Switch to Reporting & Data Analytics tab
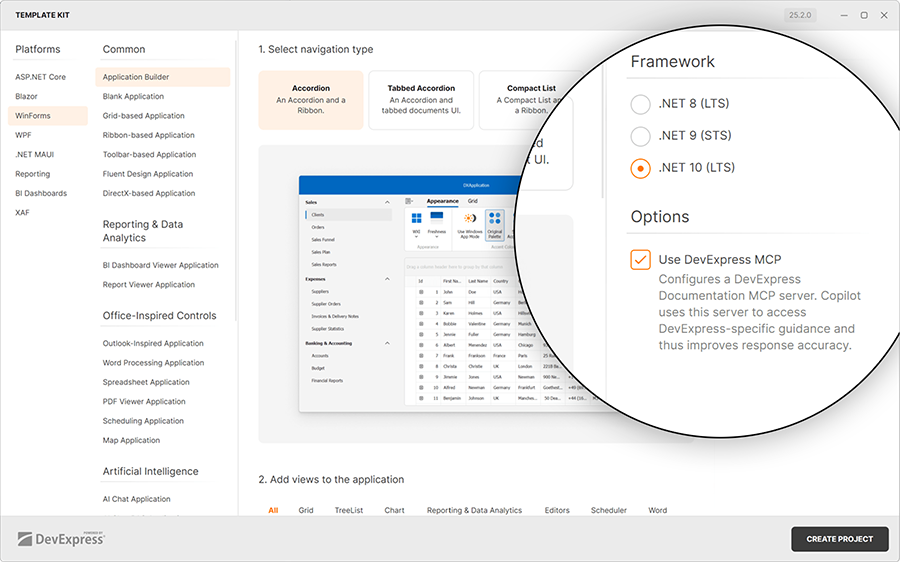The height and width of the screenshot is (562, 900). 474,510
